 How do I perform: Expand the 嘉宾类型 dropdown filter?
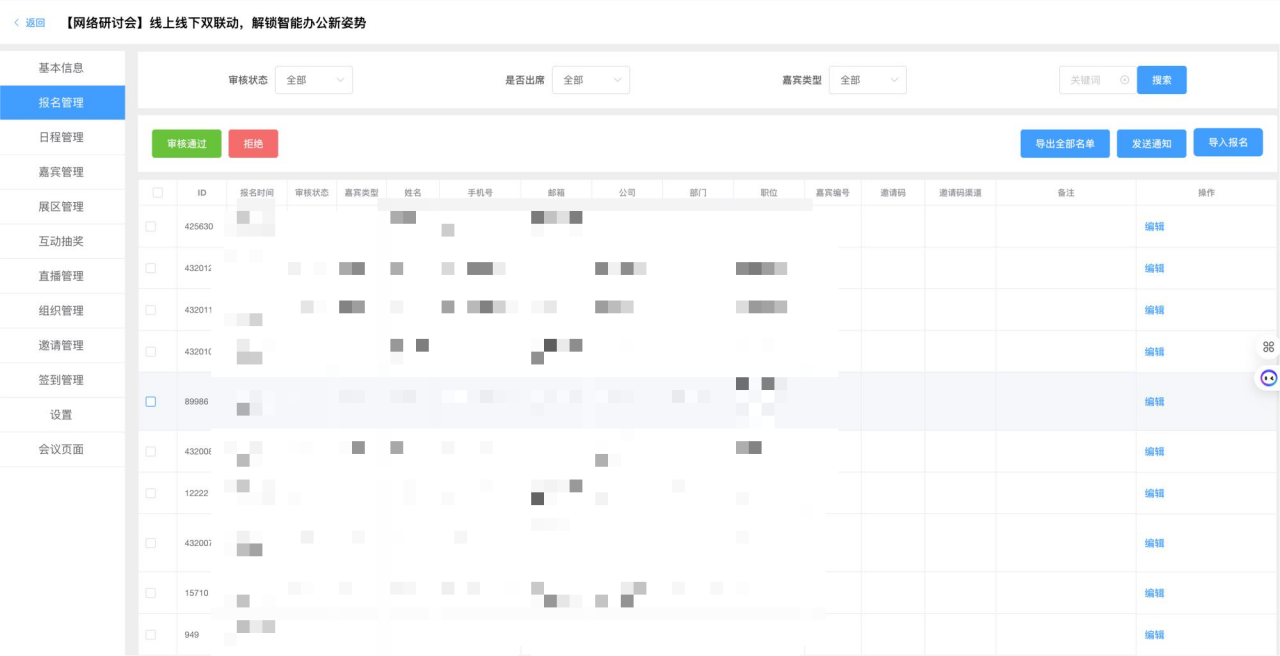pos(867,80)
